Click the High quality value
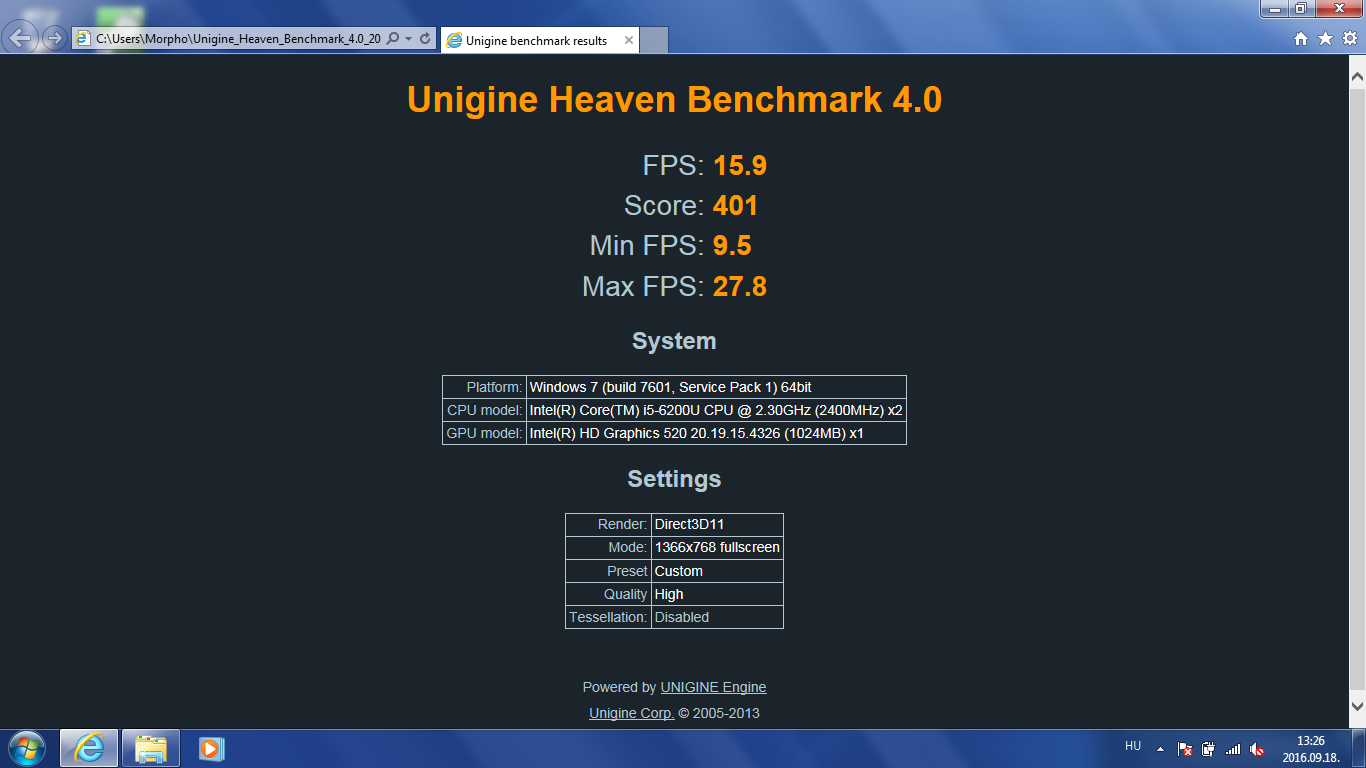Screen dimensions: 1366x768 tap(717, 594)
